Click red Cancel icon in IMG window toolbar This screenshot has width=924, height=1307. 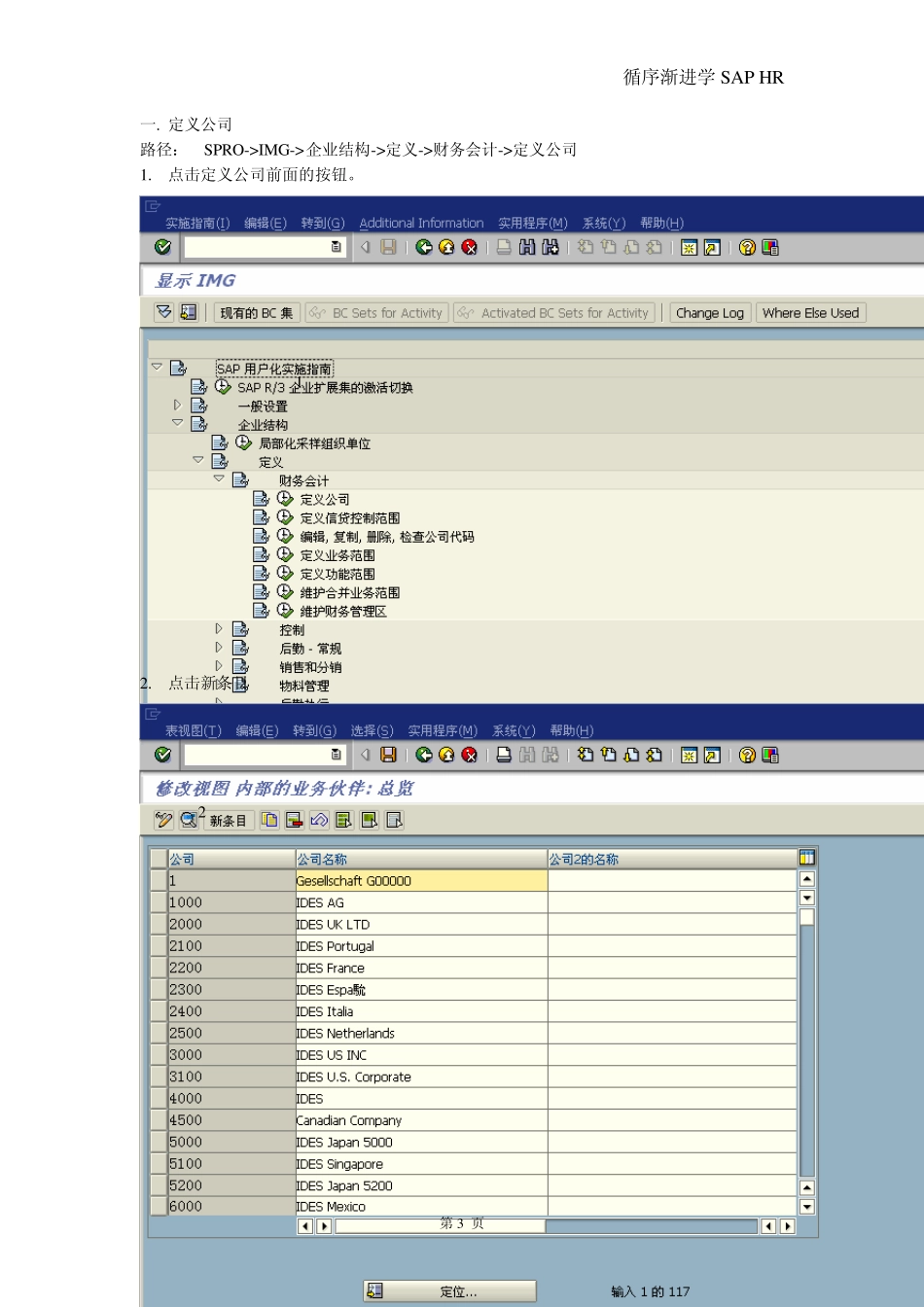(x=470, y=247)
